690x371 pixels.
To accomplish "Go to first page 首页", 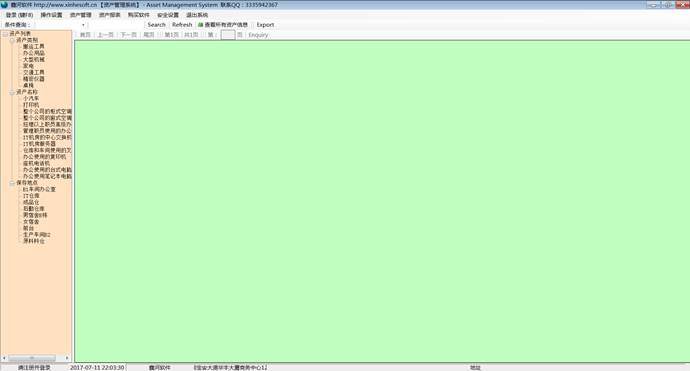I will coord(85,35).
